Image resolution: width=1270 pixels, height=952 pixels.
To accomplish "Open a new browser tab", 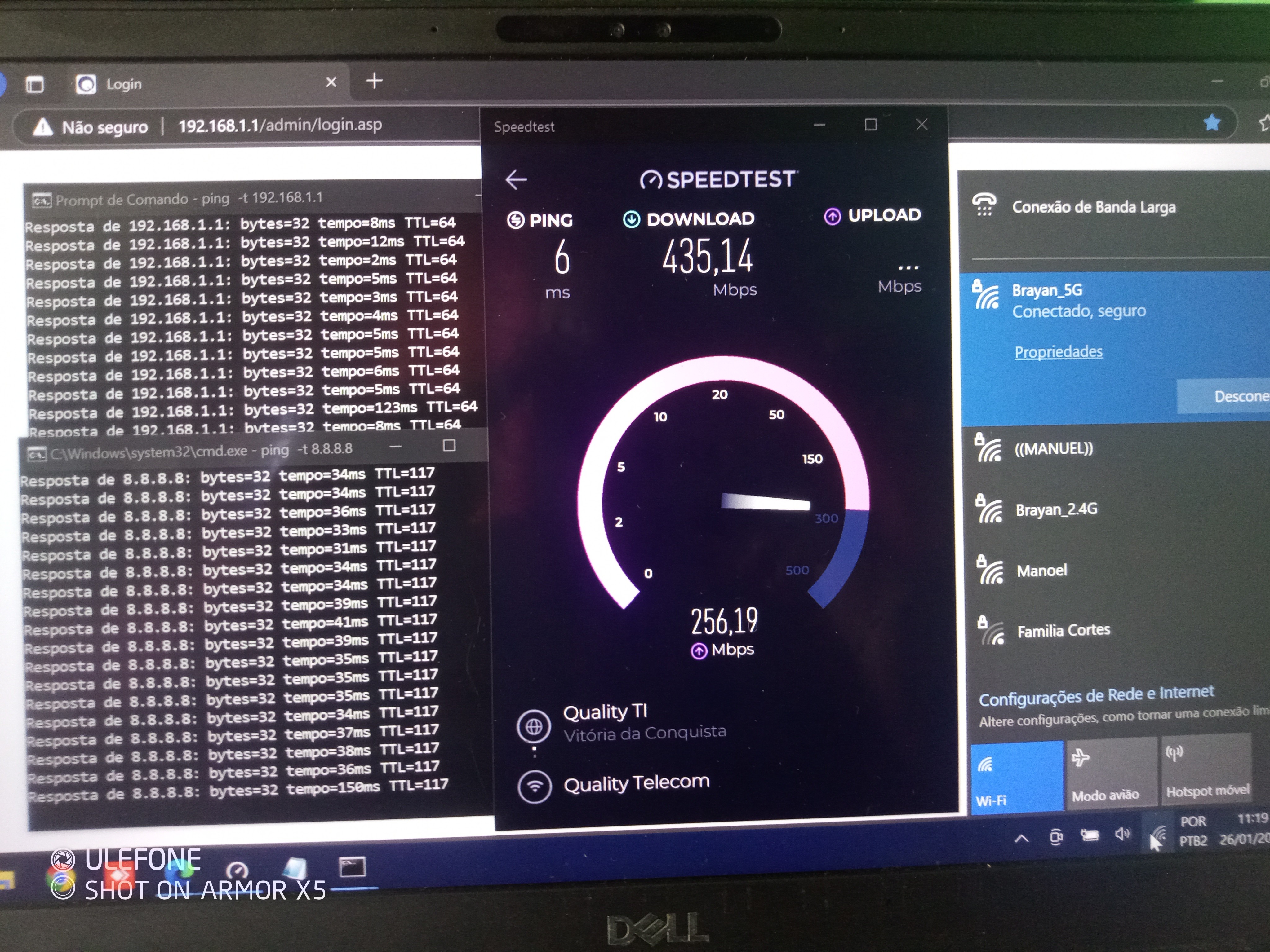I will (x=374, y=81).
